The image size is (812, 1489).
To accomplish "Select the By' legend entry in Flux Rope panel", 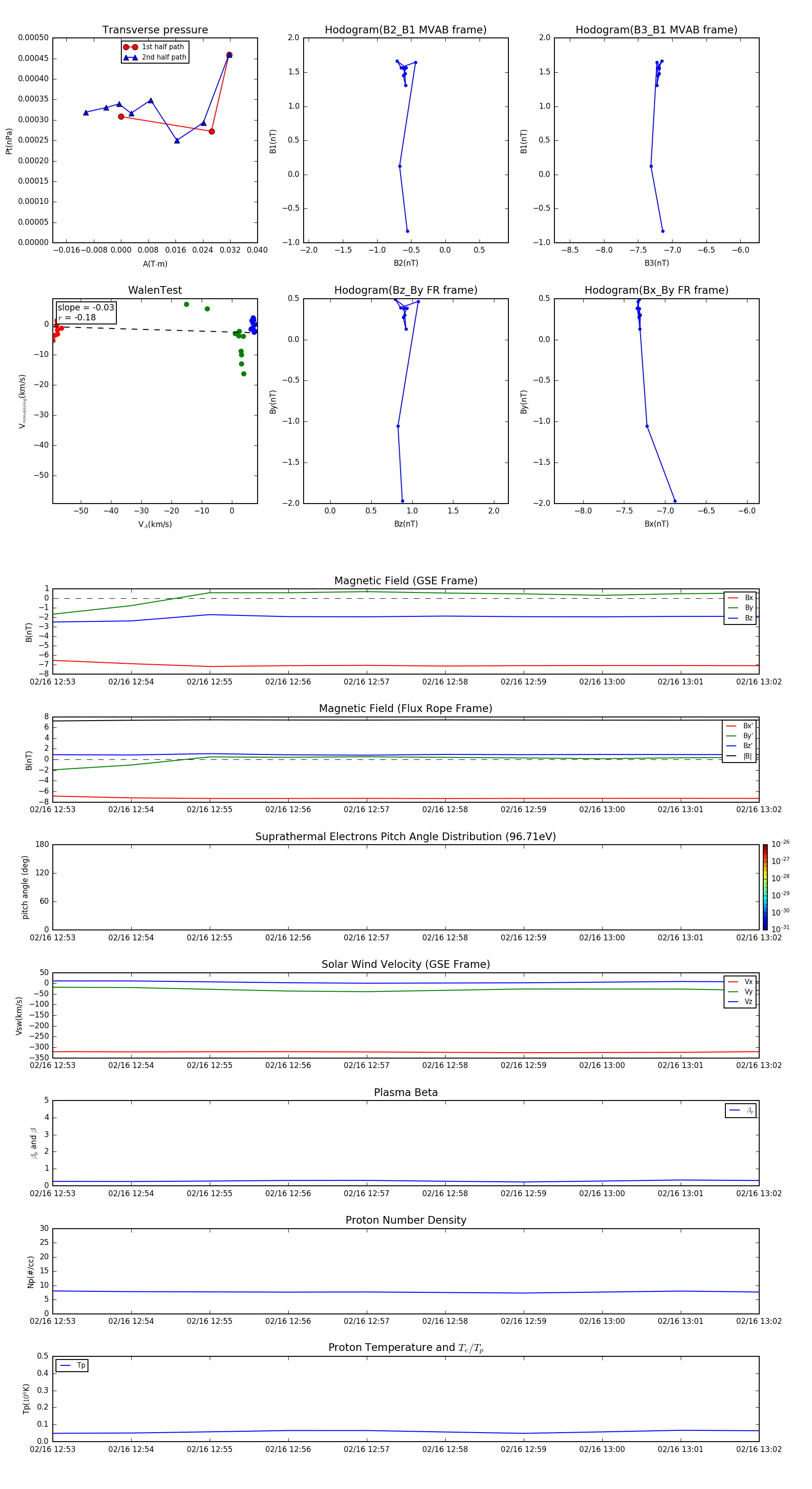I will click(740, 736).
